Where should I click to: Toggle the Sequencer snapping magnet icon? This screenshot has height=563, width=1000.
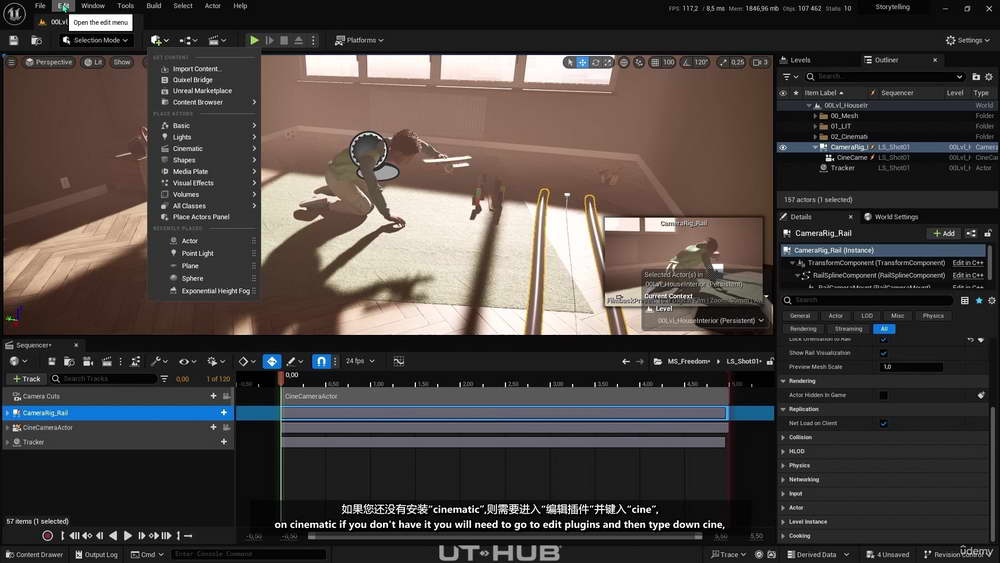[321, 362]
